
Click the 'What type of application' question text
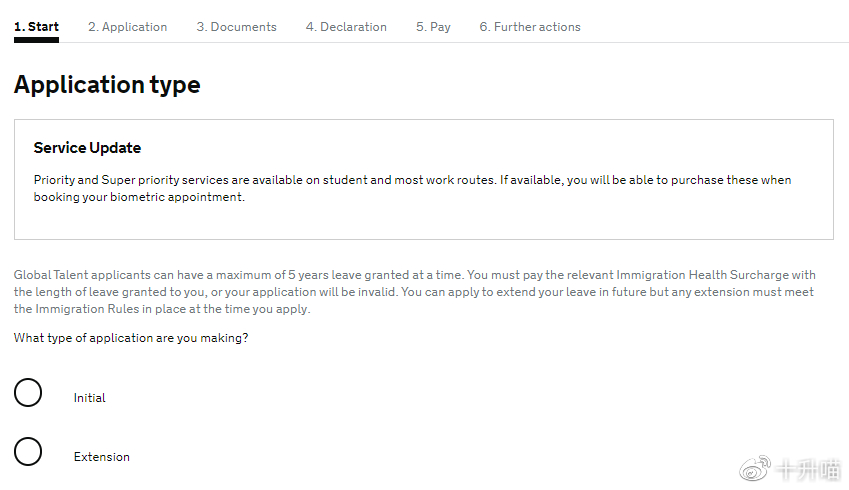tap(131, 338)
